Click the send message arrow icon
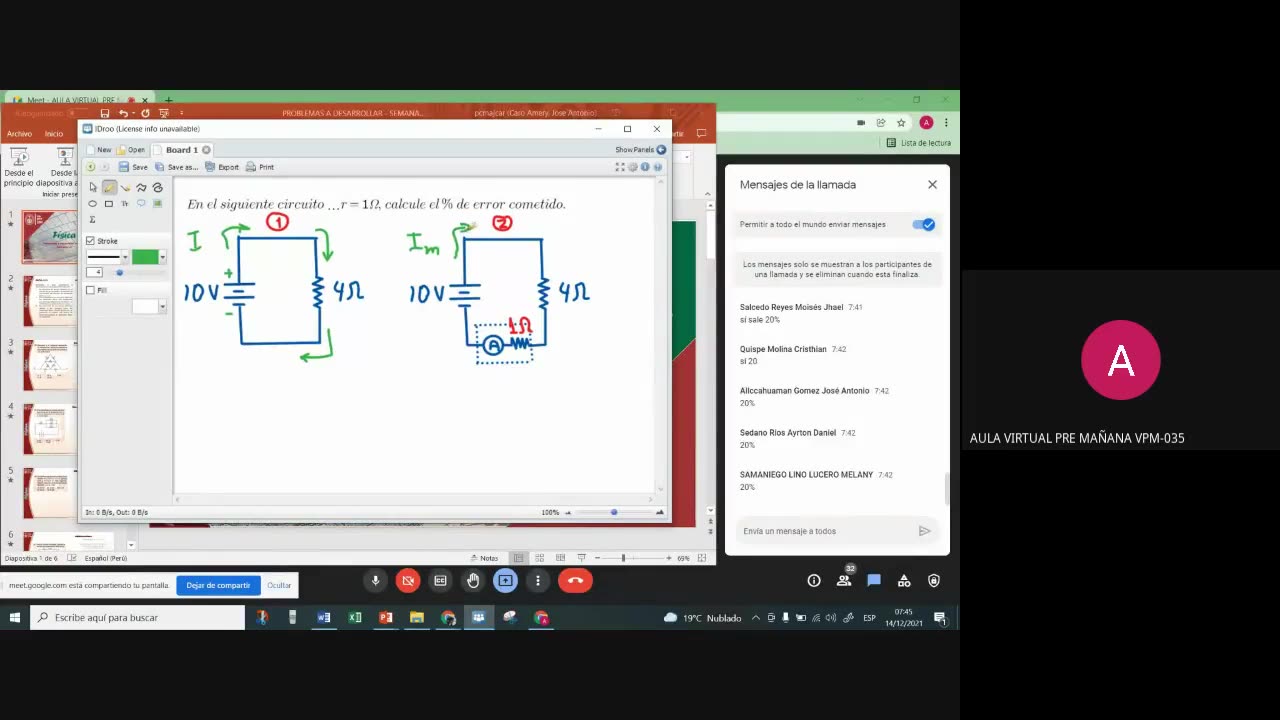This screenshot has height=720, width=1280. [x=925, y=531]
